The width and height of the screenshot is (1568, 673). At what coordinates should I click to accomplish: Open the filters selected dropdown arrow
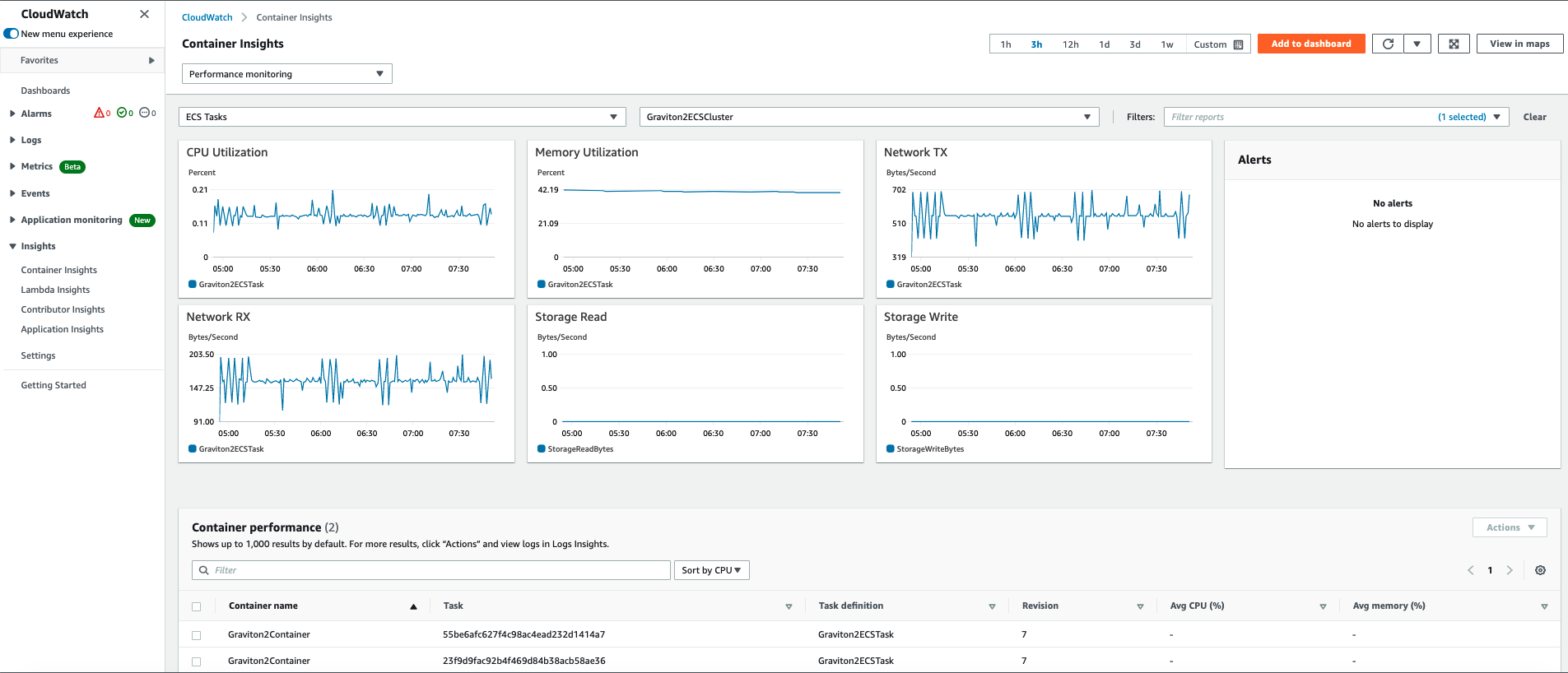(x=1496, y=117)
